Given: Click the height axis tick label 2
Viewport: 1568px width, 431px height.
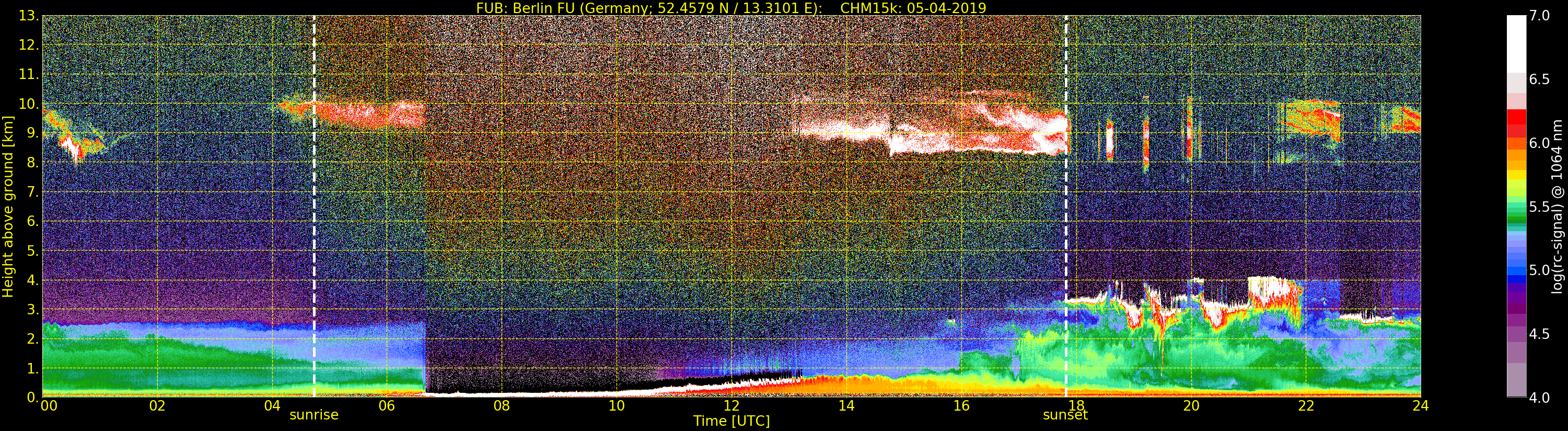Looking at the screenshot, I should pos(32,339).
